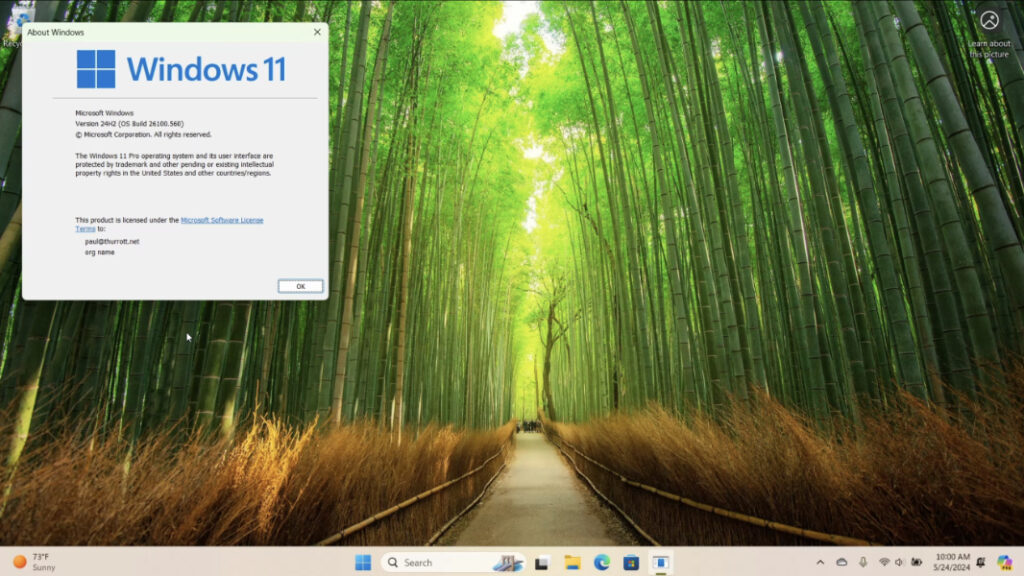1024x576 pixels.
Task: Click OK in the About Windows dialog
Action: point(300,285)
